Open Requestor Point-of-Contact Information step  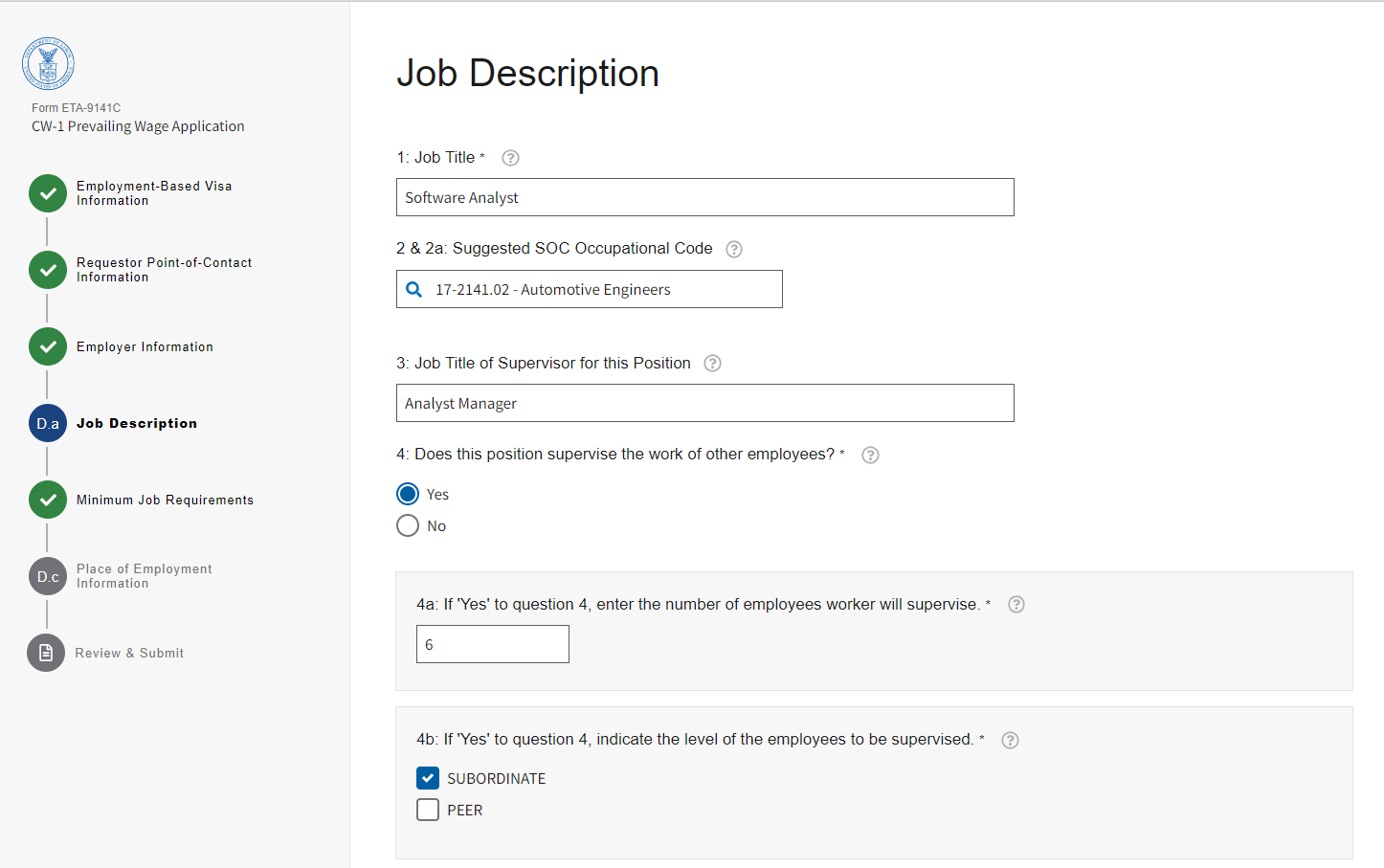(x=163, y=270)
